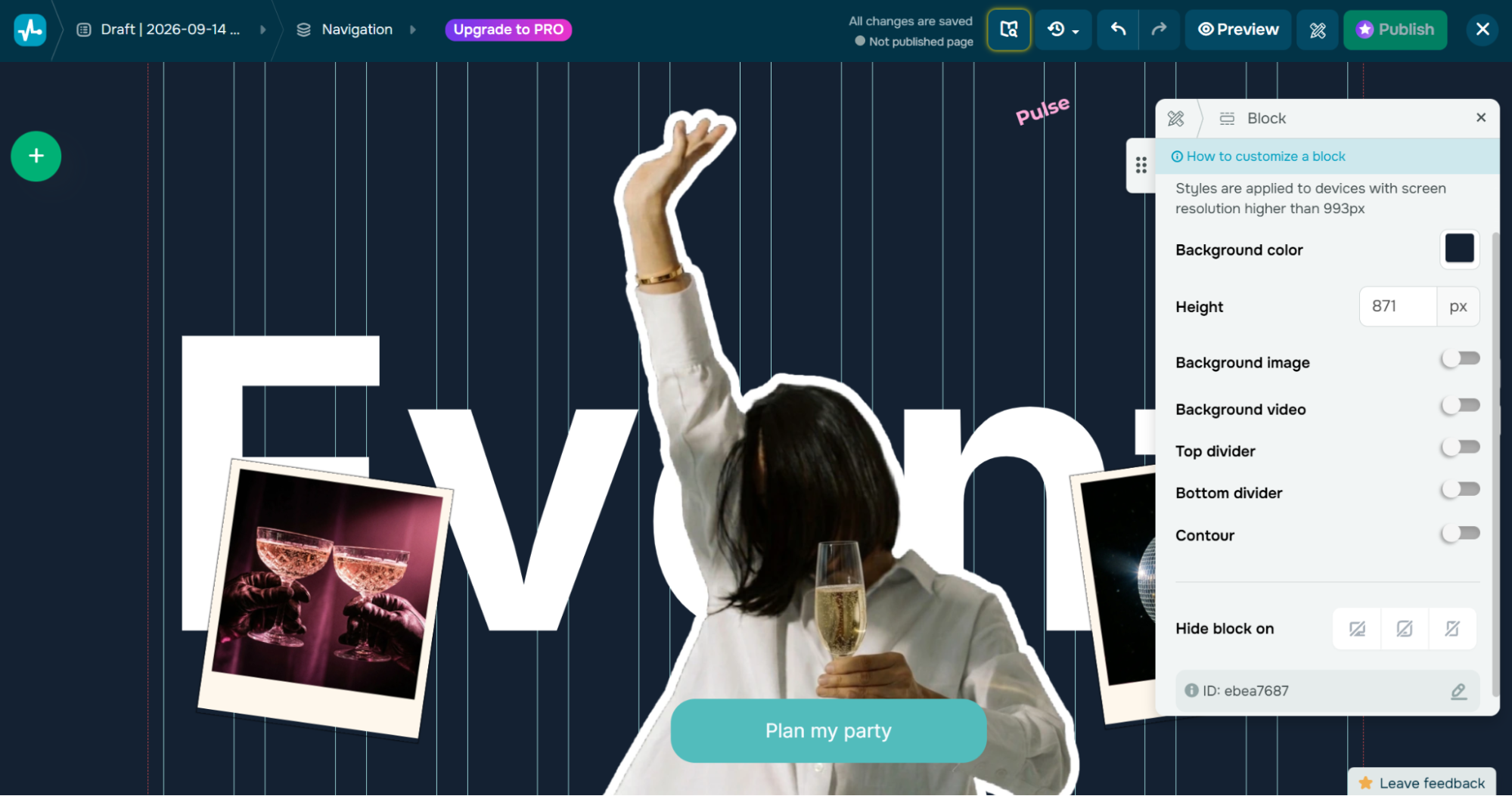
Task: Click the Navigation layers icon
Action: point(303,29)
